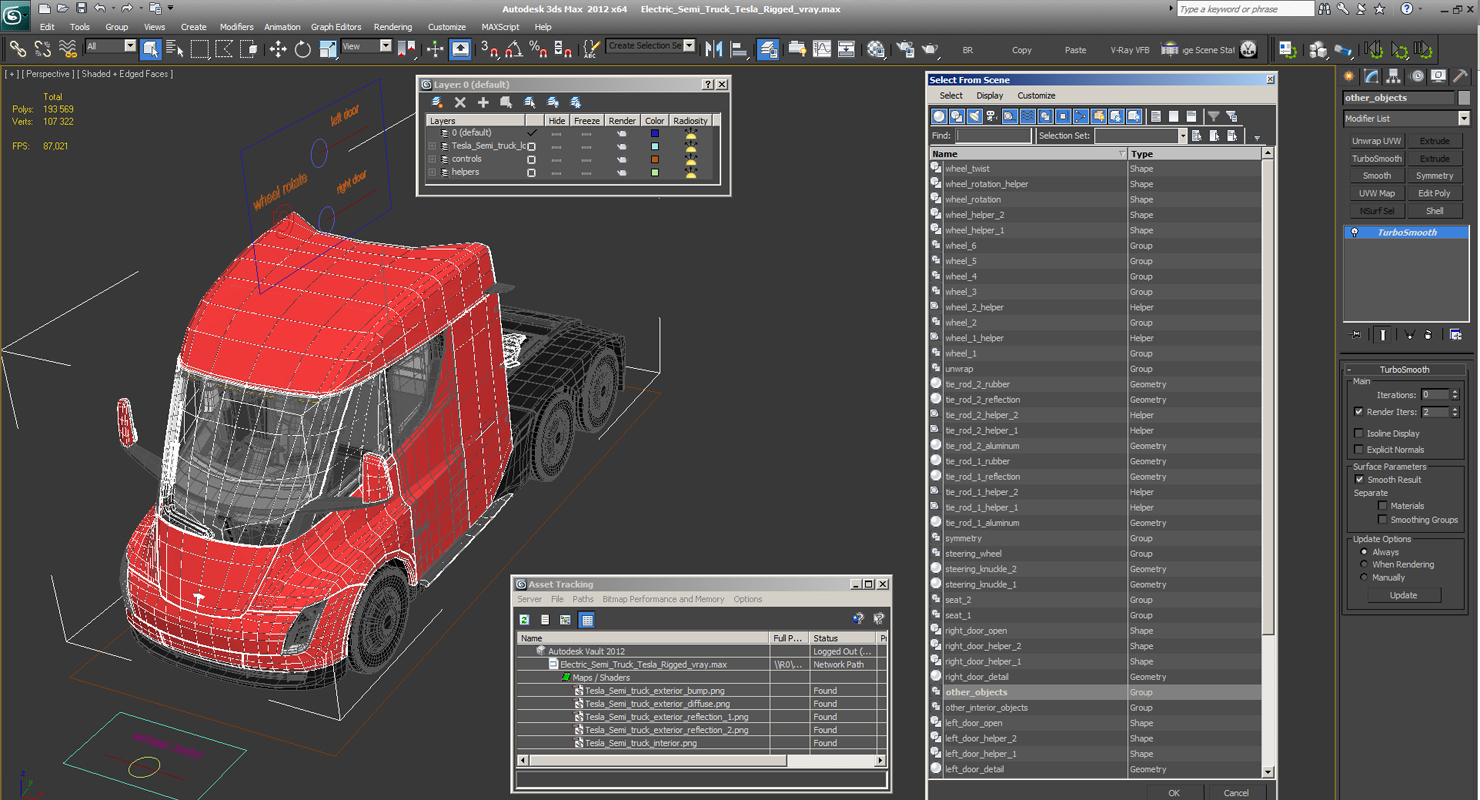Activate the Select and Uniform Scale tool
Viewport: 1480px width, 800px height.
327,48
